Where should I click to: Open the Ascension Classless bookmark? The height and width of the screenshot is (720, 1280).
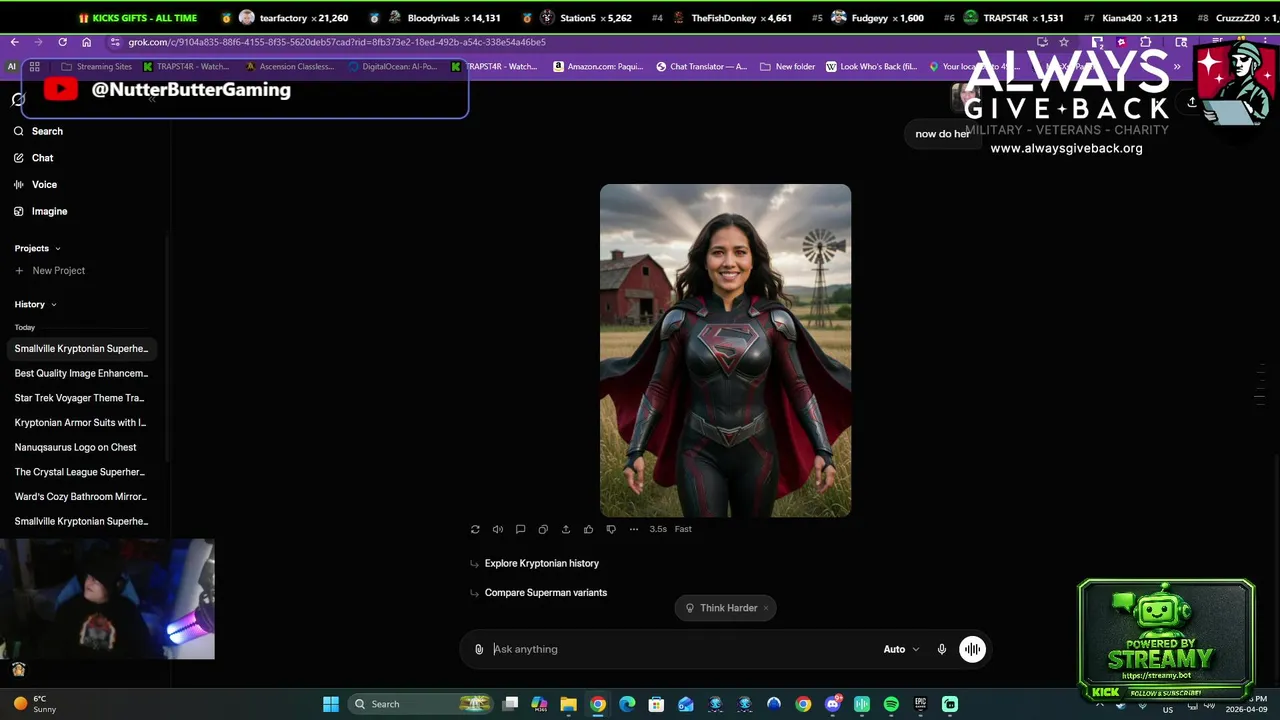point(290,66)
